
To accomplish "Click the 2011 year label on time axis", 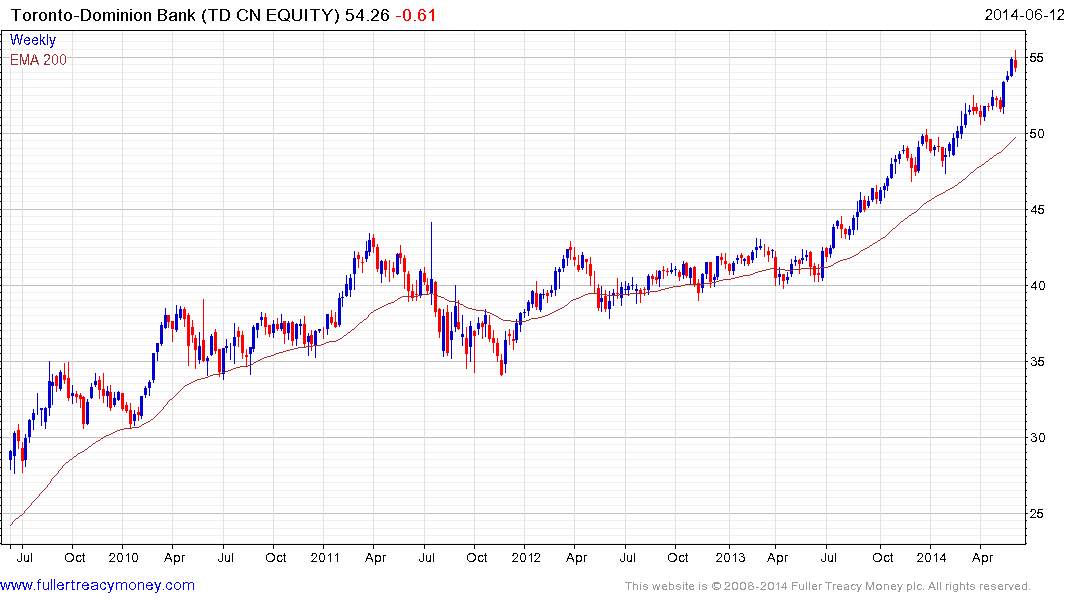I will [325, 557].
